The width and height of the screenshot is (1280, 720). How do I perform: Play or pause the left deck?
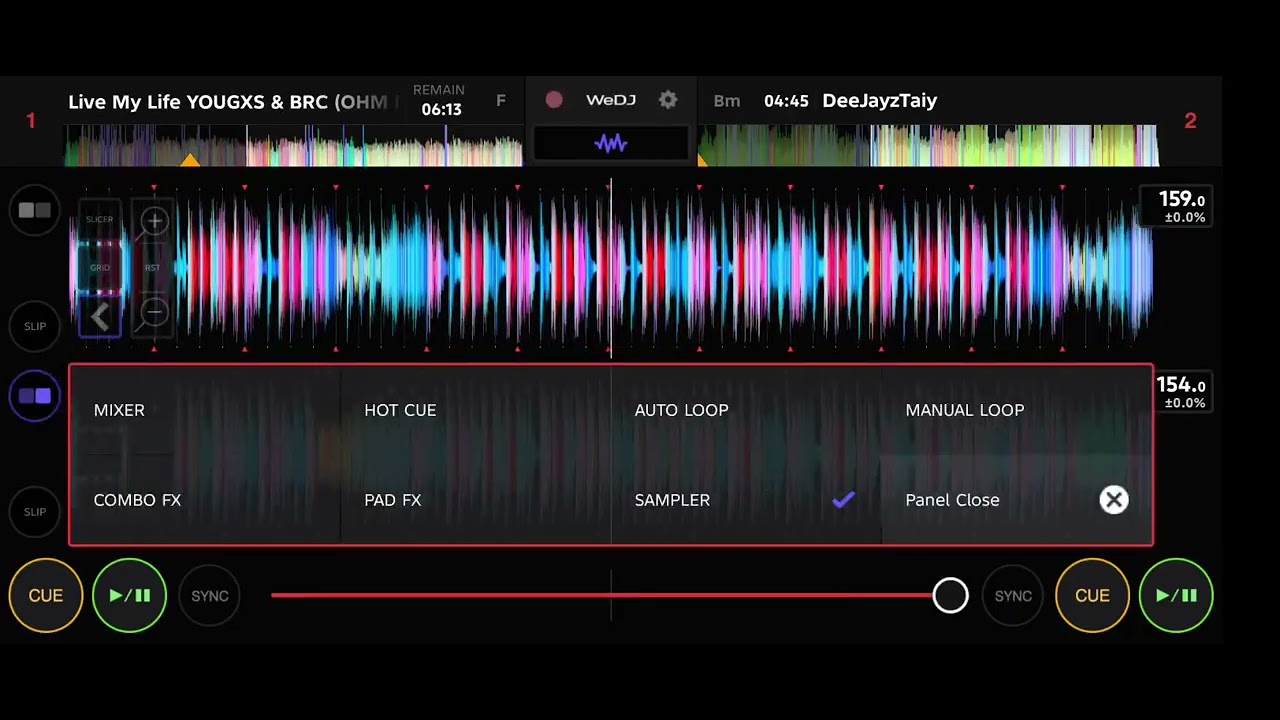coord(130,596)
